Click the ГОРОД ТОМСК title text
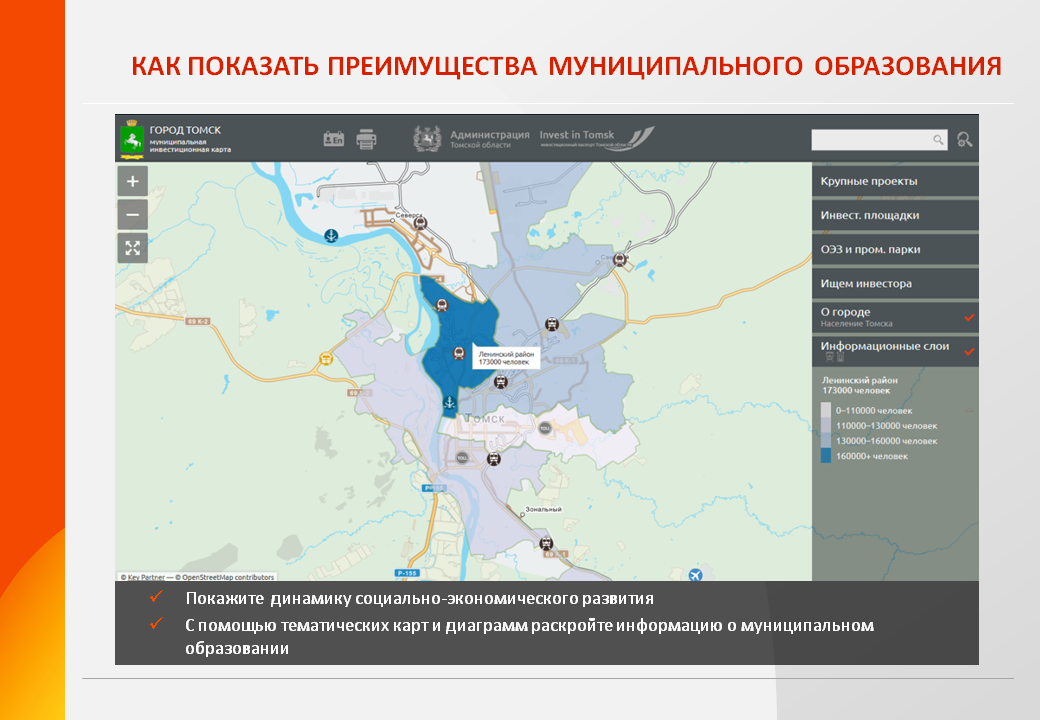 pos(185,130)
